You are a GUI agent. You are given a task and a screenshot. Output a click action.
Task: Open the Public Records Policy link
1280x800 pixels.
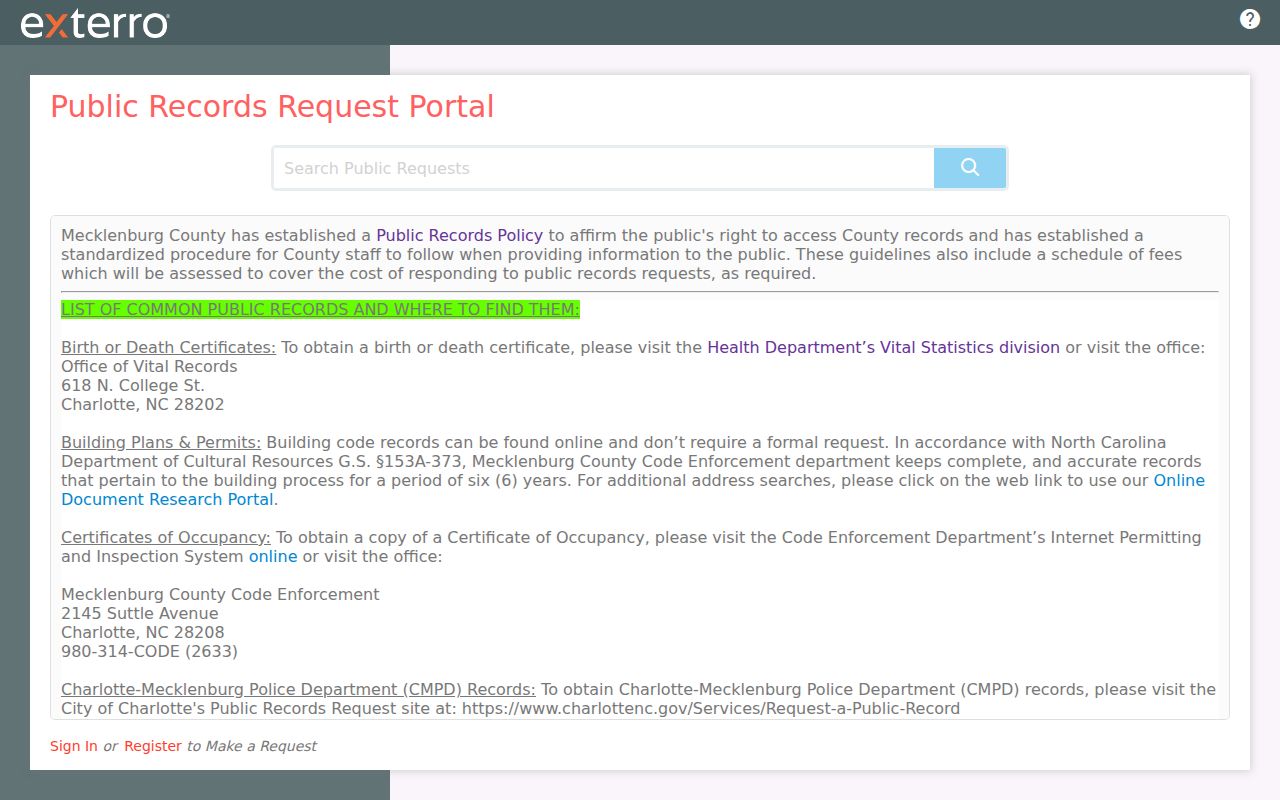click(x=459, y=236)
